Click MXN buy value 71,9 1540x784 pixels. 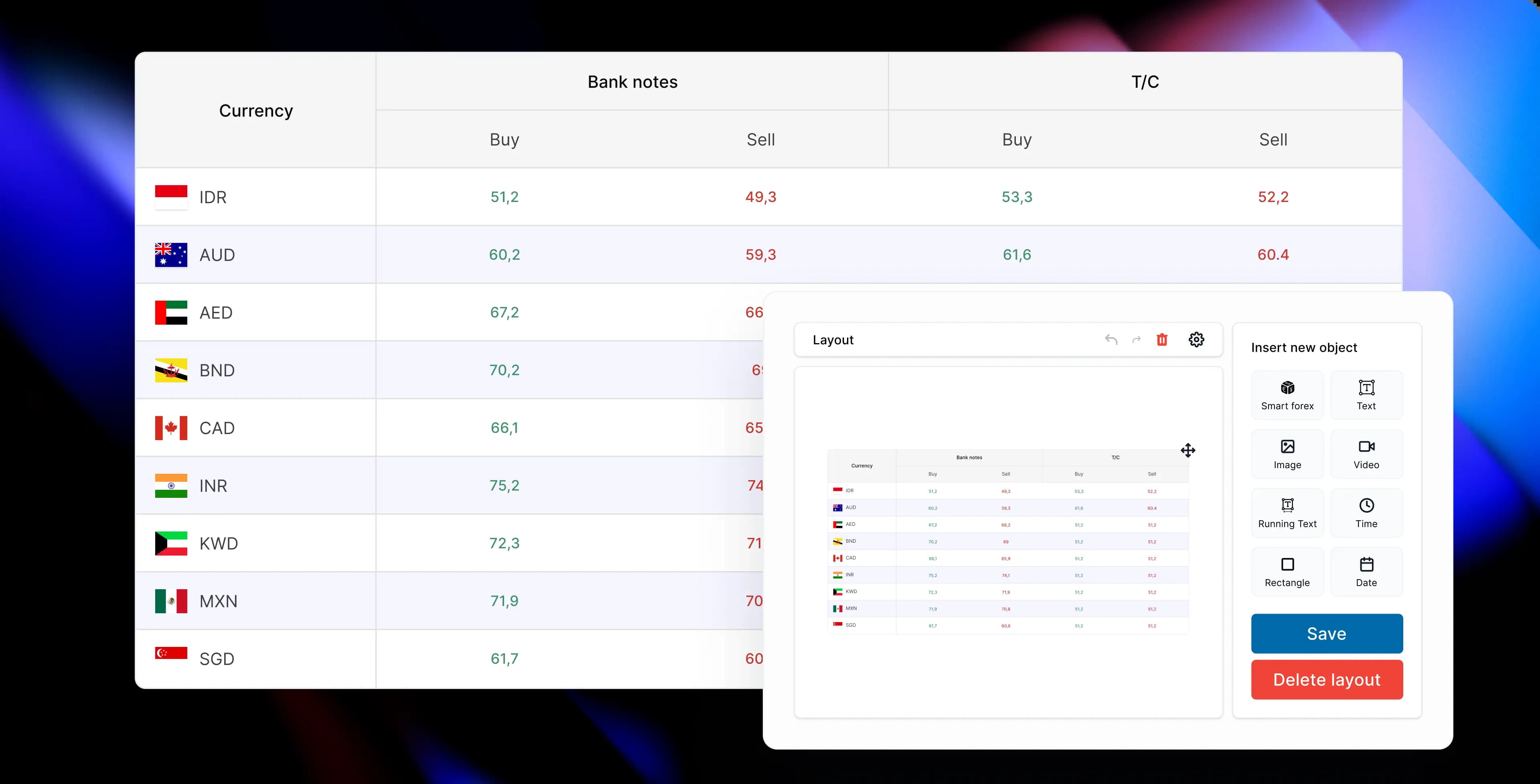504,600
